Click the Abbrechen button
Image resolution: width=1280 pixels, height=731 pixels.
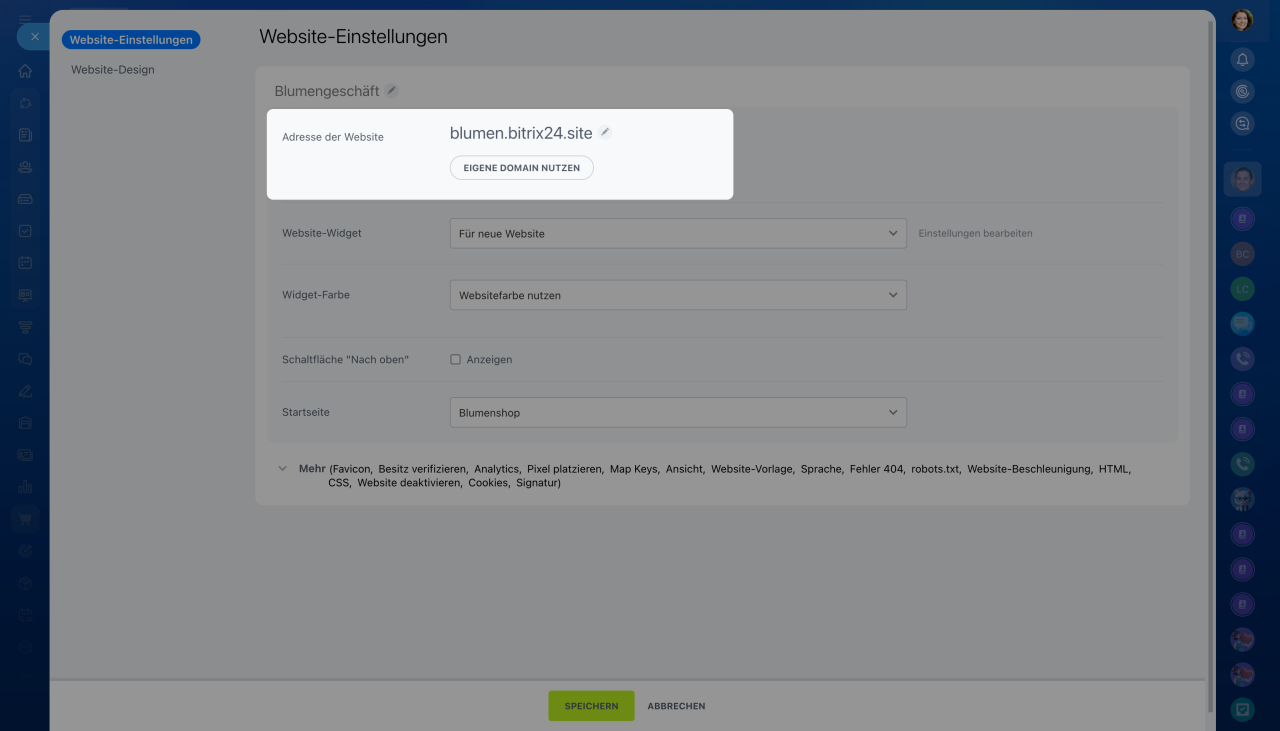[x=676, y=706]
